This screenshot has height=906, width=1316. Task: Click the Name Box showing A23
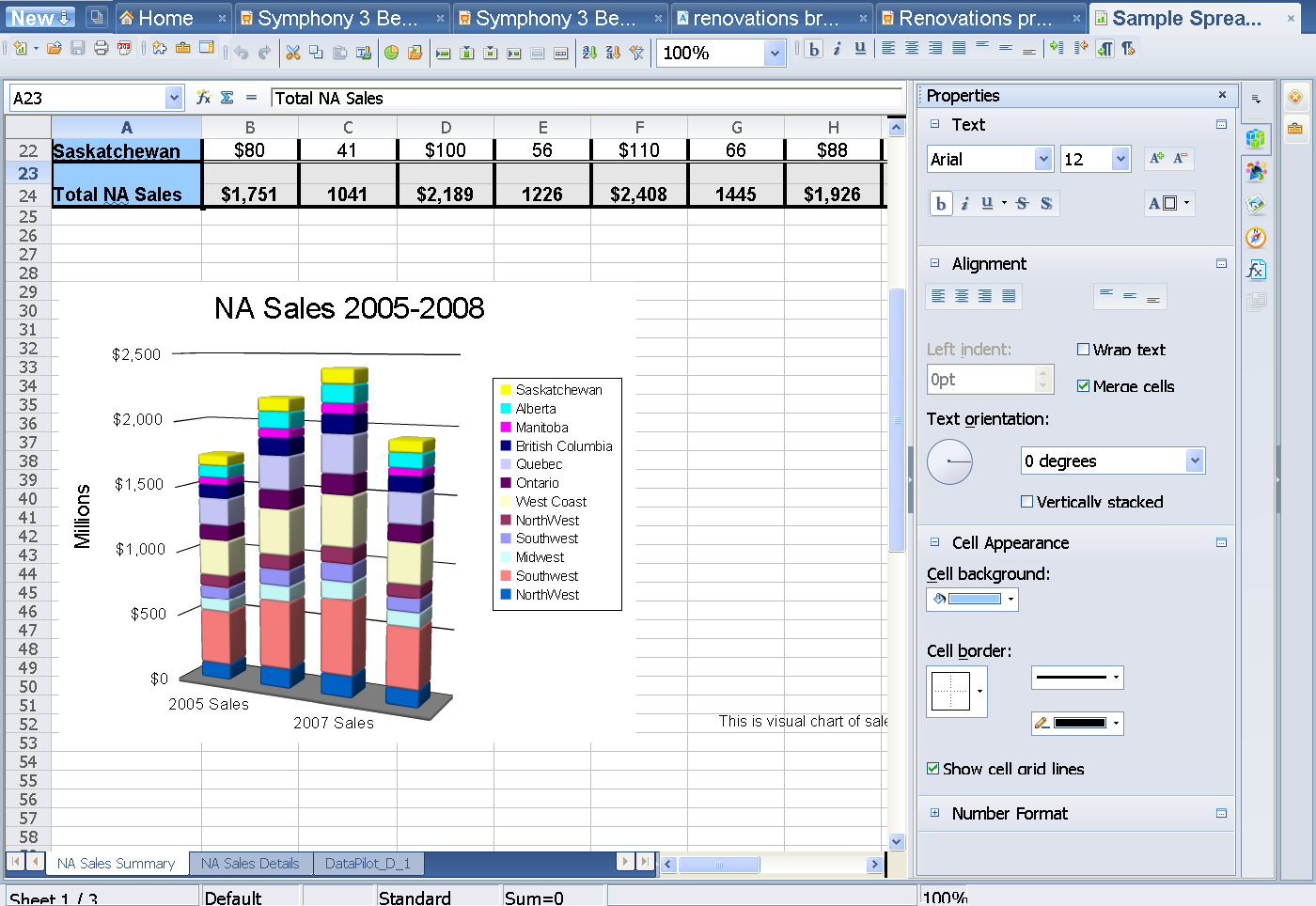tap(89, 98)
